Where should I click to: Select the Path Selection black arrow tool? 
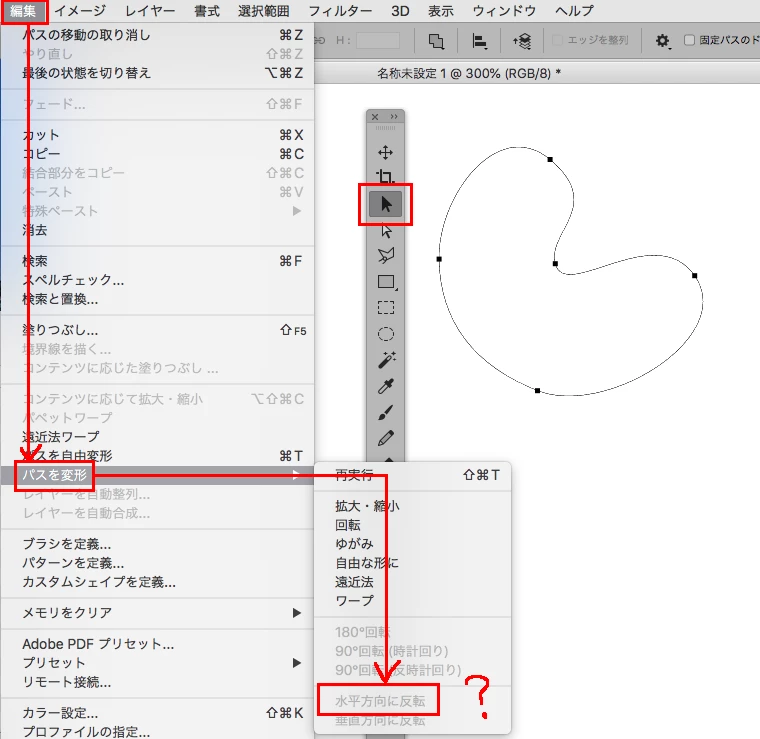coord(385,204)
